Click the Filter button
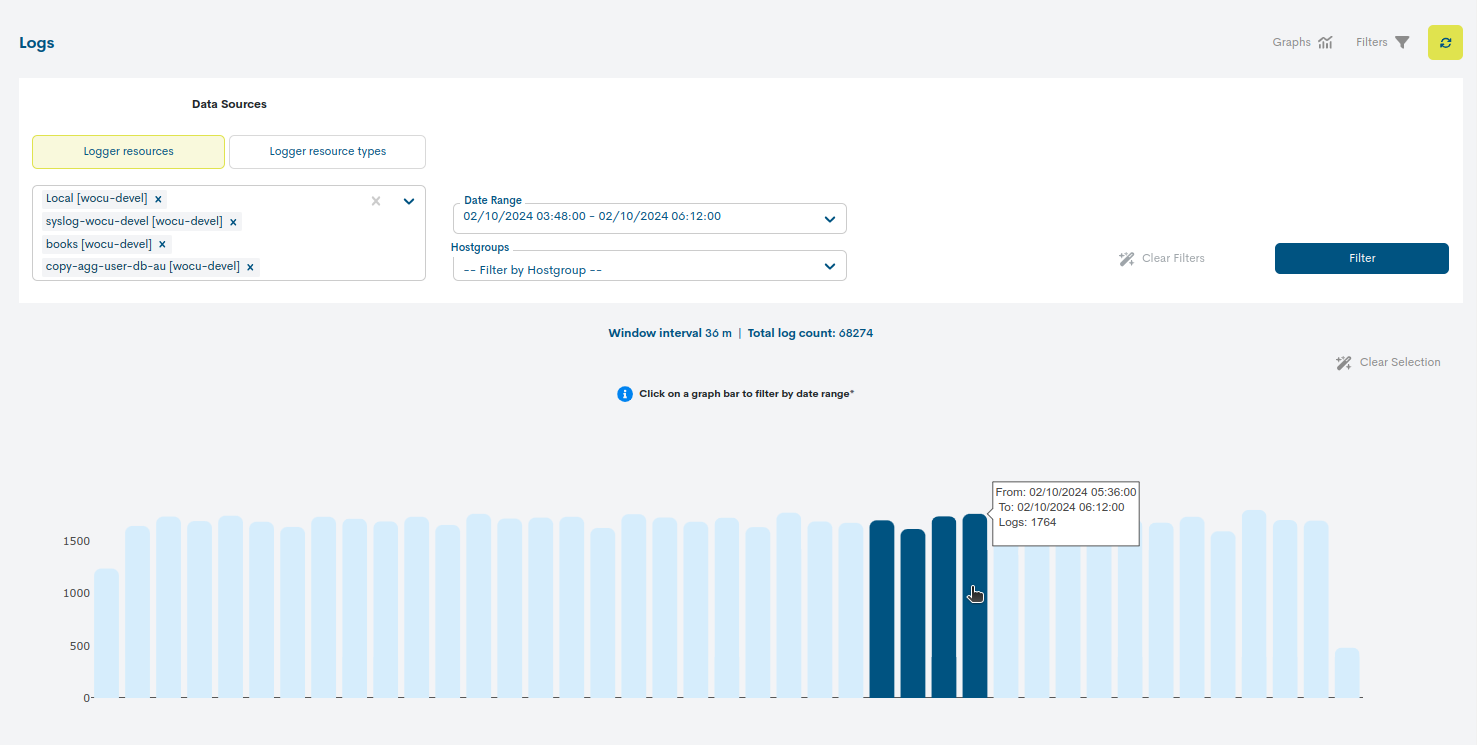 tap(1362, 258)
